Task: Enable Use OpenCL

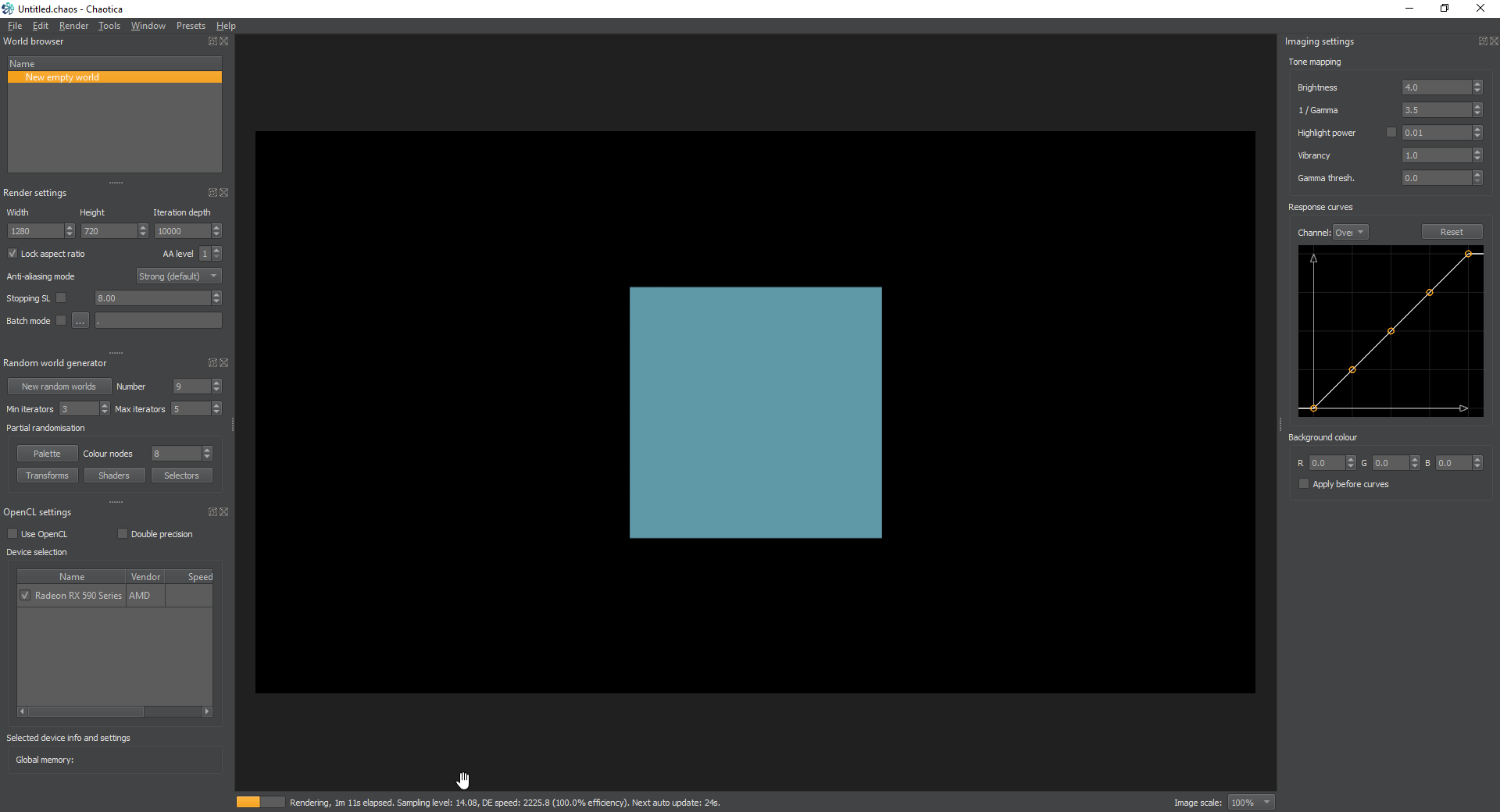Action: coord(12,534)
